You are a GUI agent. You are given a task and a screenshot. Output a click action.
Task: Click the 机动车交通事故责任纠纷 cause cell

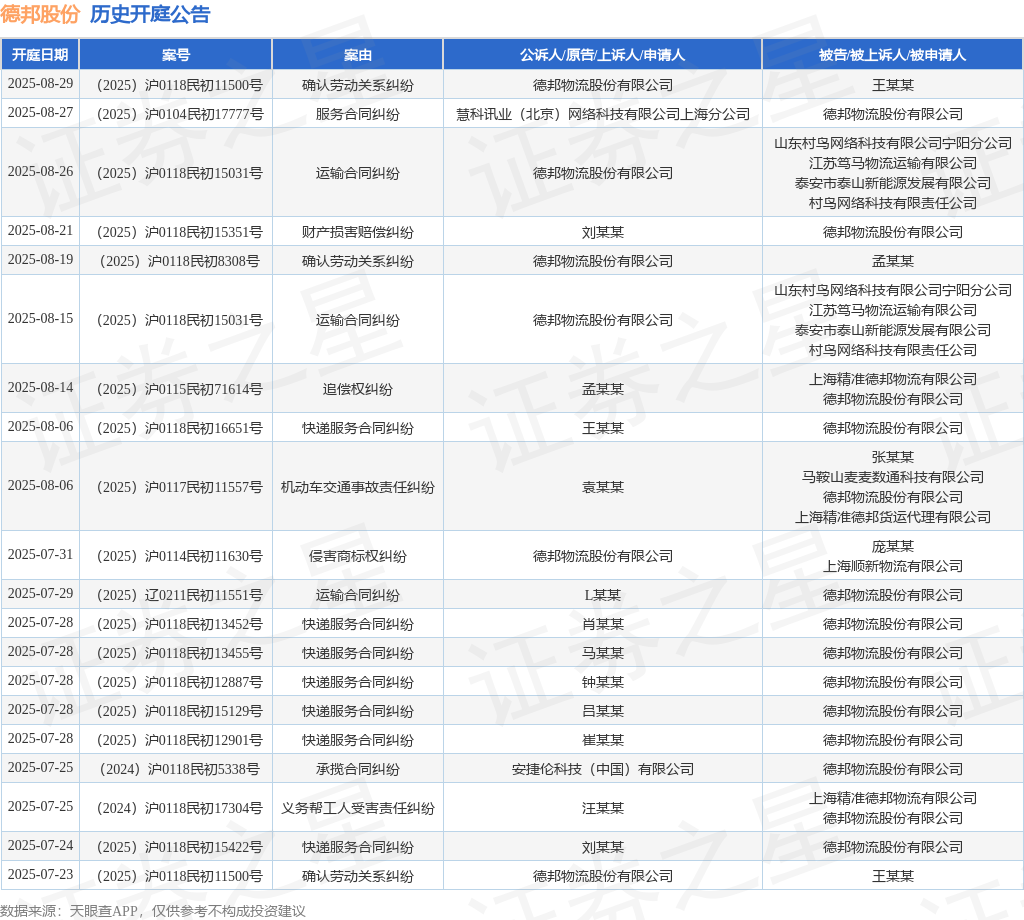(357, 487)
